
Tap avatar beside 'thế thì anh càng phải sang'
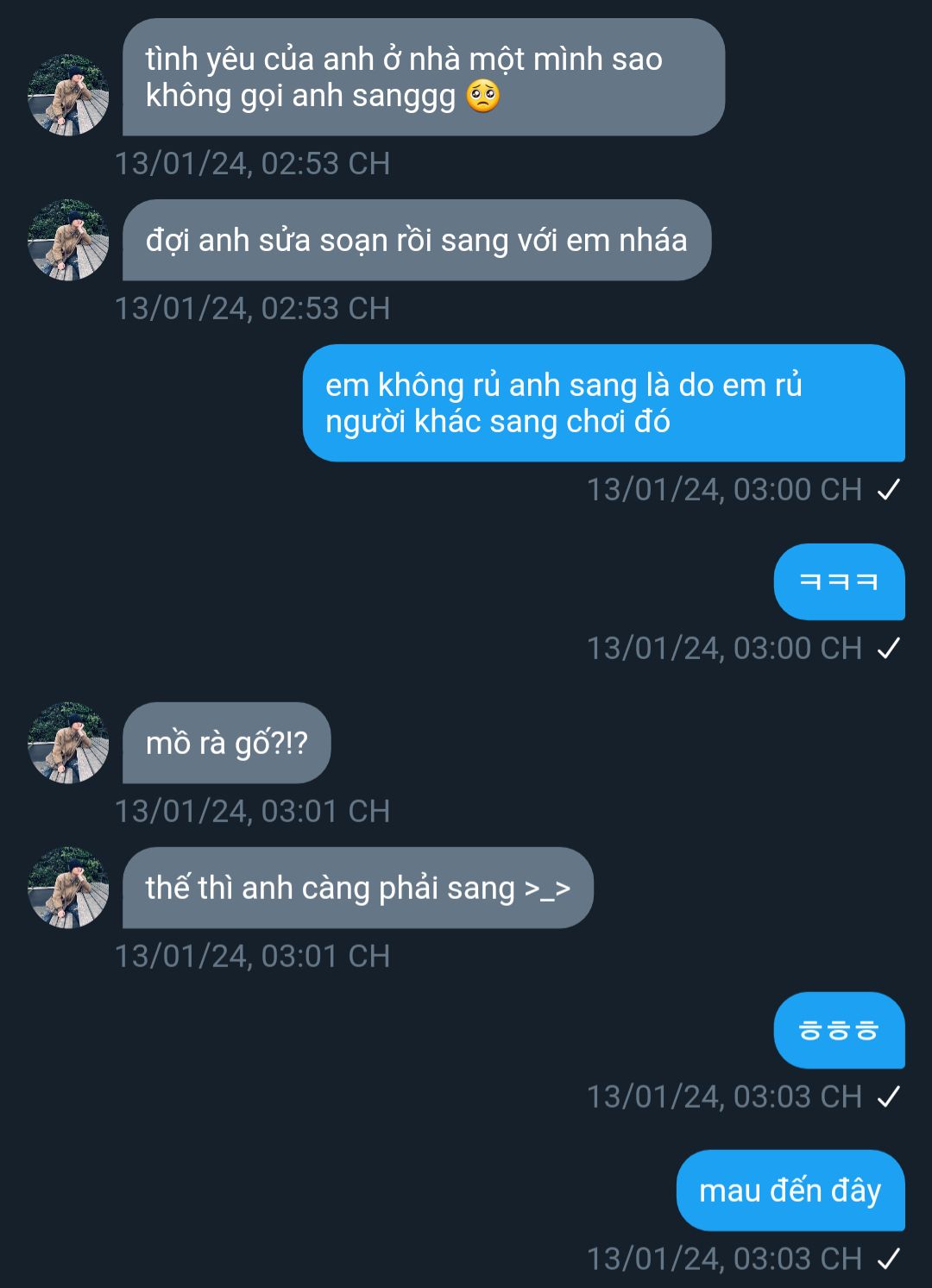click(68, 888)
